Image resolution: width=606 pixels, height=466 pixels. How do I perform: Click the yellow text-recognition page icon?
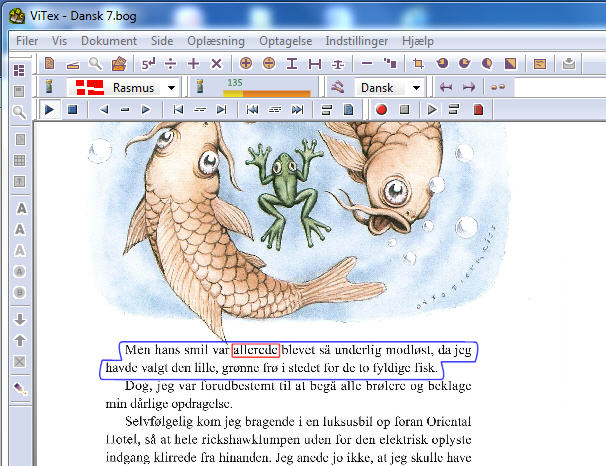(x=540, y=64)
